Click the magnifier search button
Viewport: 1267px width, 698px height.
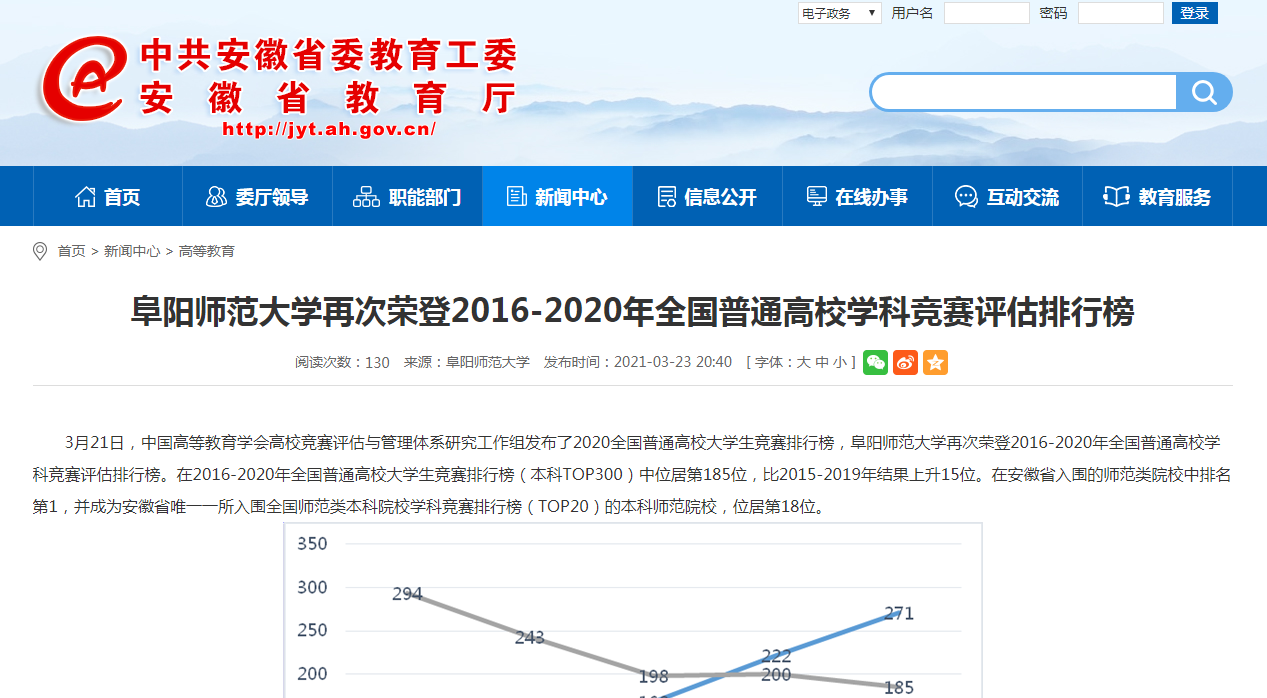click(1204, 93)
